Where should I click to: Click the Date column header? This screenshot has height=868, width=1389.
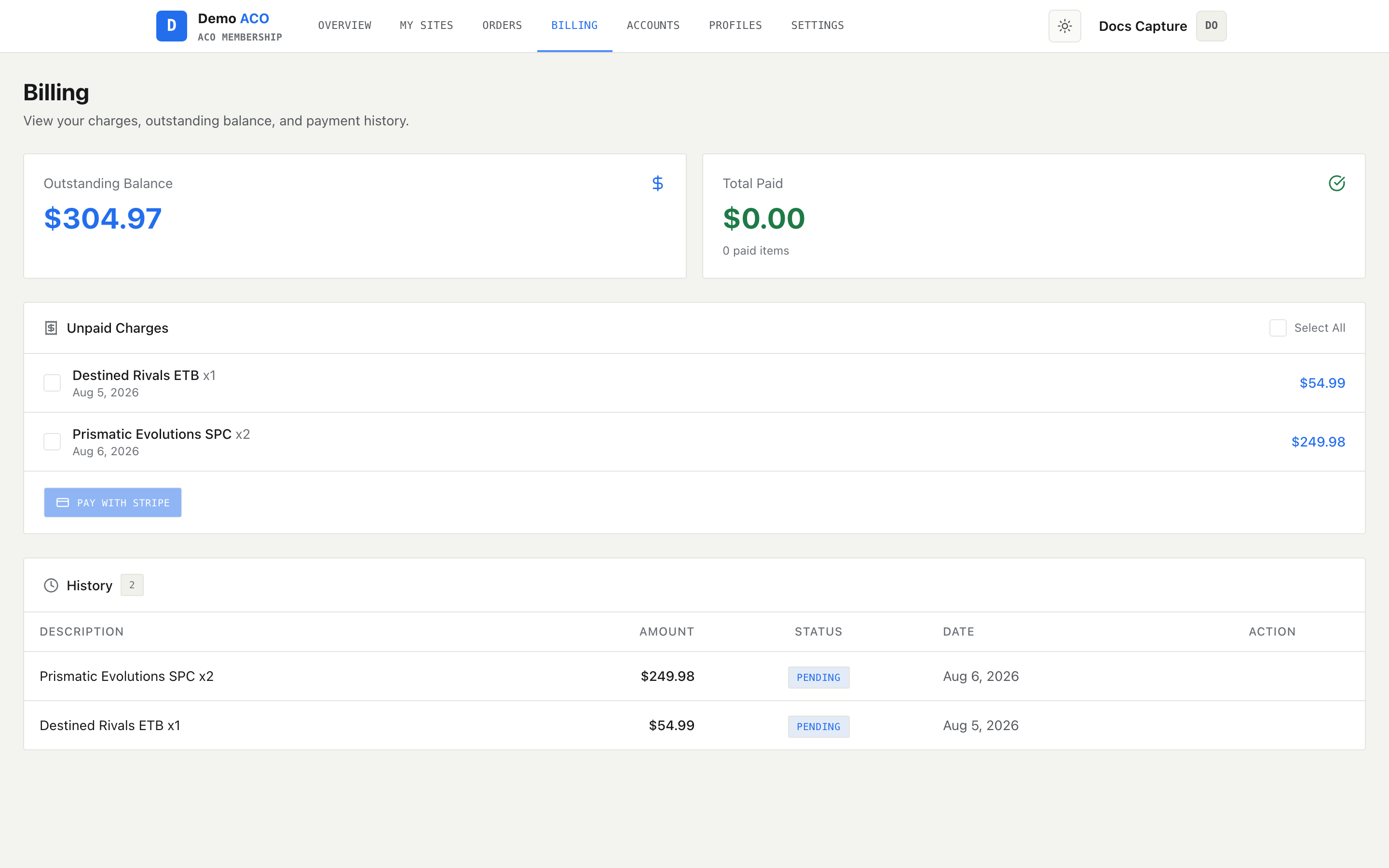click(x=958, y=632)
